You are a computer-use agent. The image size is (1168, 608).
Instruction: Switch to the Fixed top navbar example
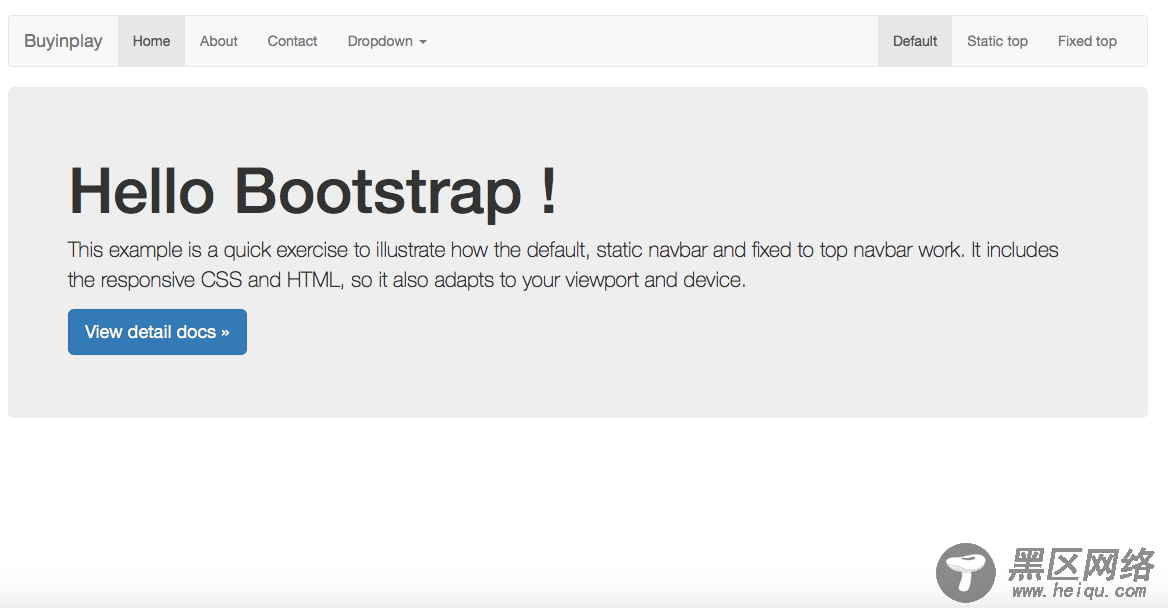pyautogui.click(x=1087, y=41)
